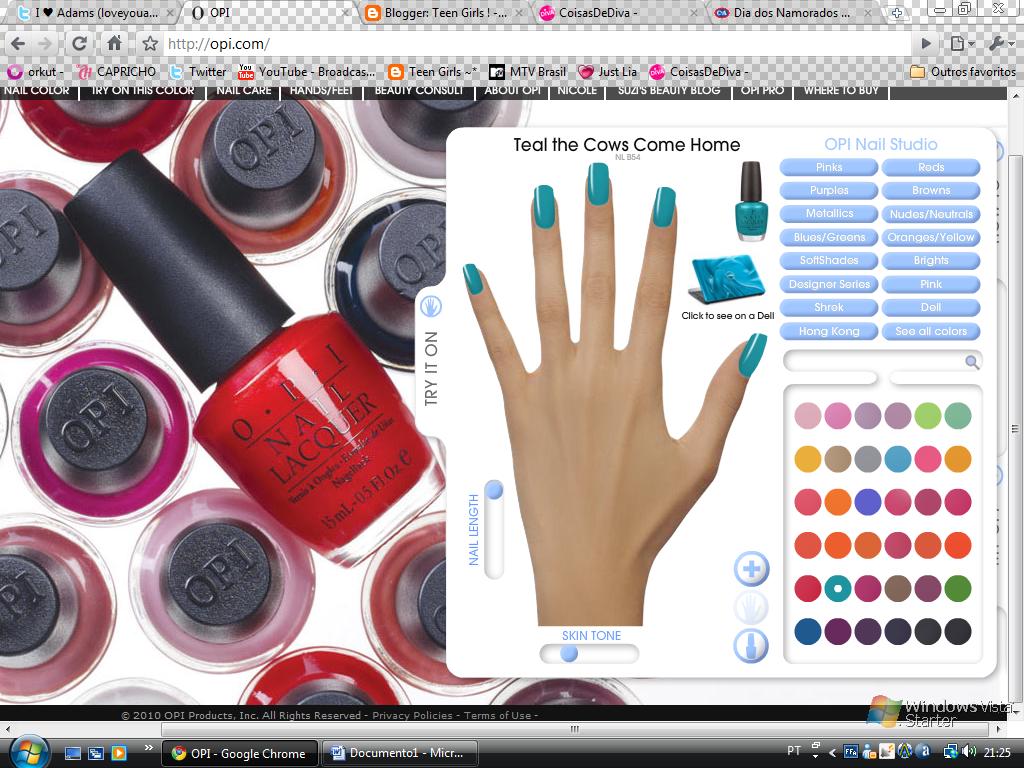Click the nail polish bottle round button
The height and width of the screenshot is (768, 1024).
751,646
